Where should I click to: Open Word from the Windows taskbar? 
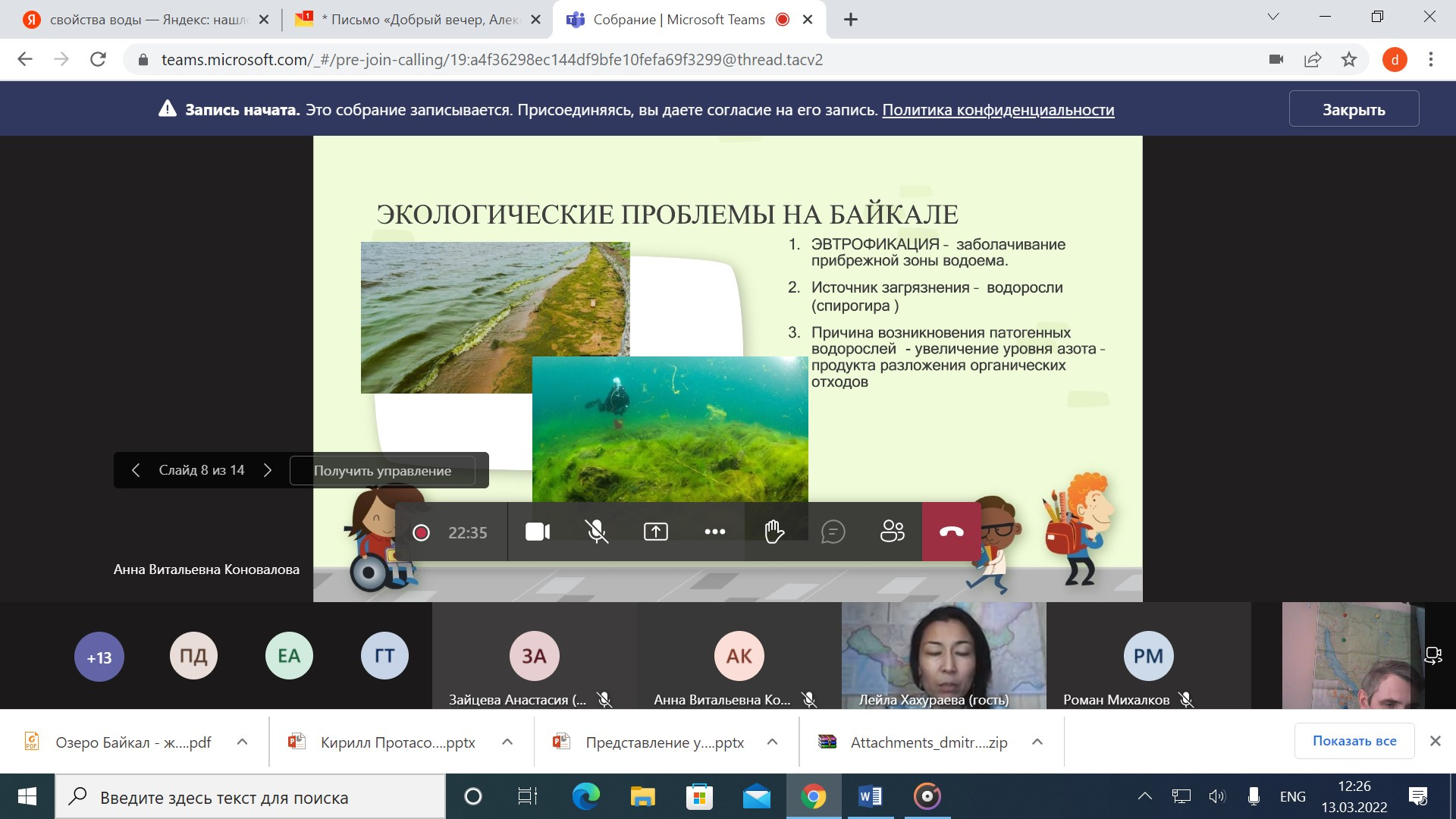pyautogui.click(x=871, y=796)
